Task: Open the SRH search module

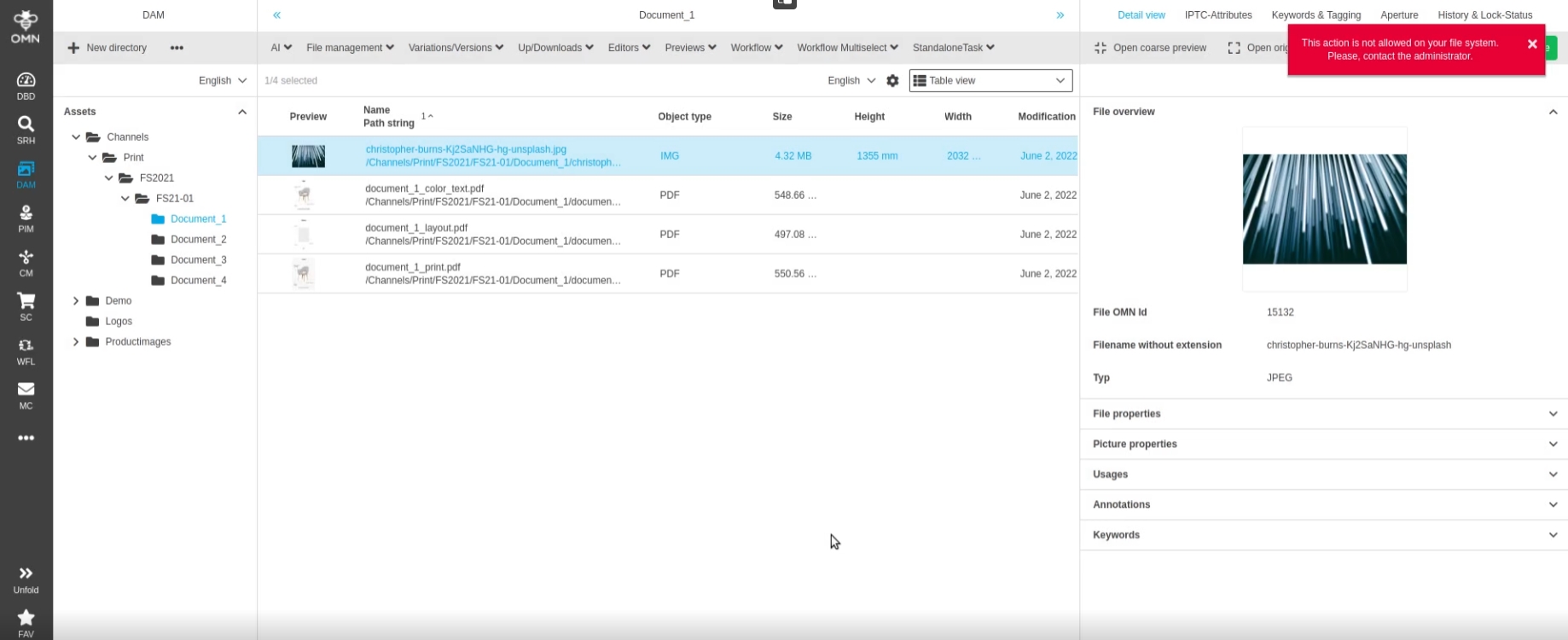Action: click(x=26, y=130)
